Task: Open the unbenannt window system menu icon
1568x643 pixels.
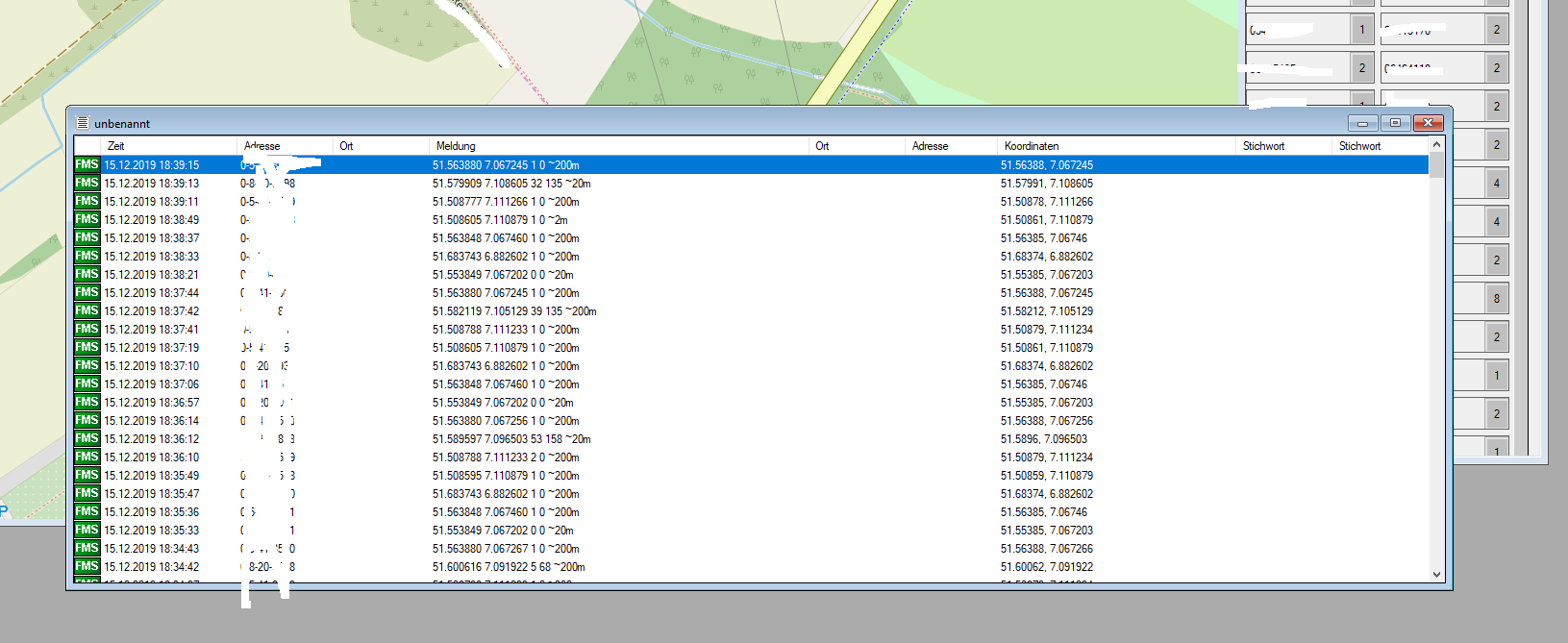Action: (83, 123)
